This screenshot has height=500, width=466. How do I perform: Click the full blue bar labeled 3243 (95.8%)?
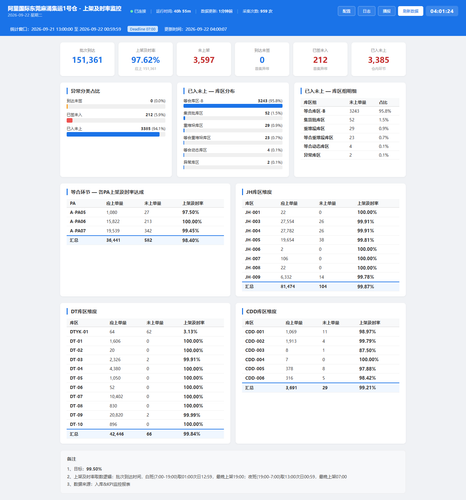coord(233,106)
